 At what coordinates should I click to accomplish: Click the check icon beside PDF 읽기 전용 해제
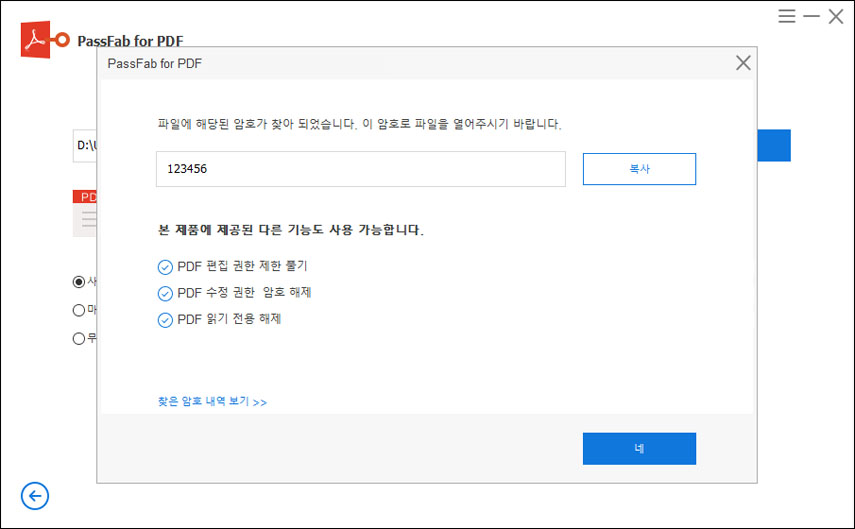tap(165, 320)
